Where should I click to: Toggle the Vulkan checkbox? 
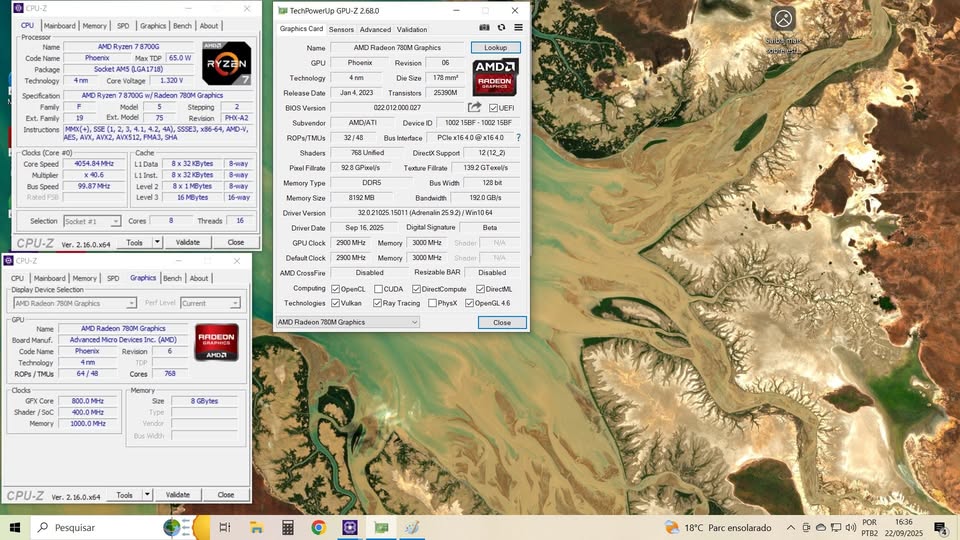click(x=335, y=303)
